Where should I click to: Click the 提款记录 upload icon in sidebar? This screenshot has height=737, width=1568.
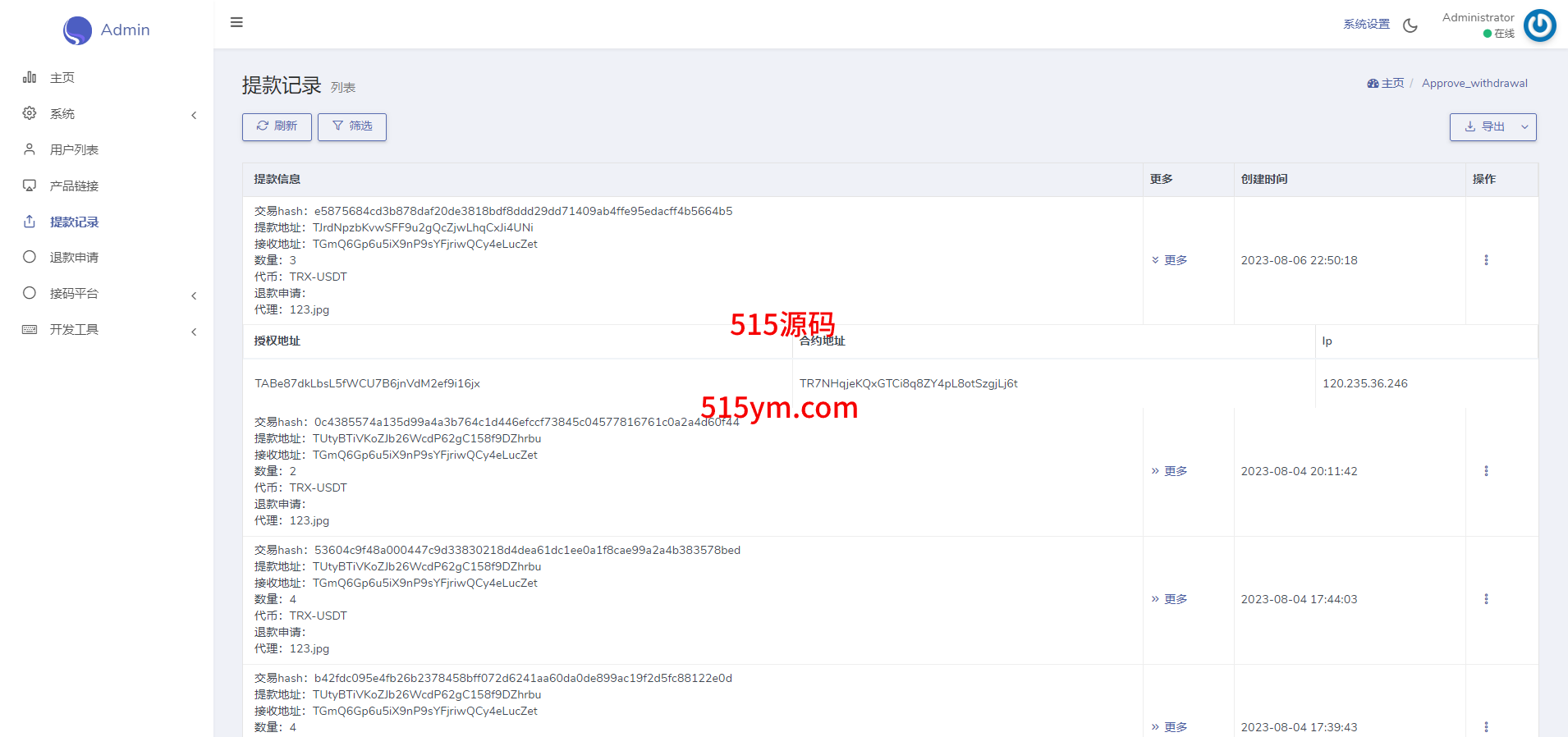click(30, 222)
